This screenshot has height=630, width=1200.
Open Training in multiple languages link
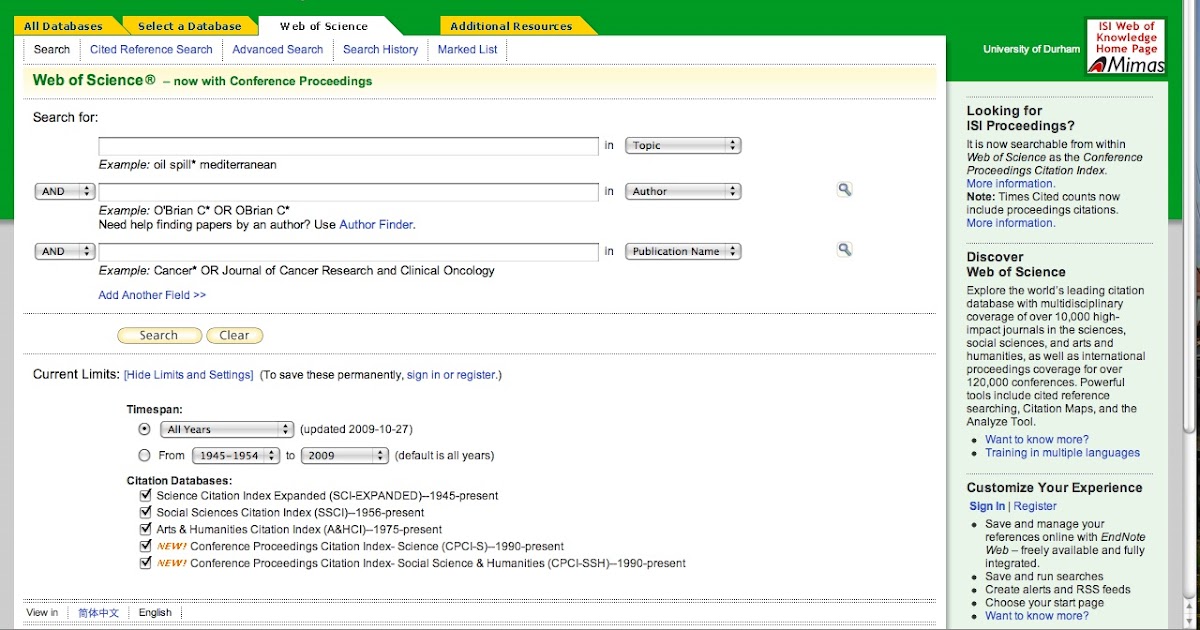tap(1062, 453)
